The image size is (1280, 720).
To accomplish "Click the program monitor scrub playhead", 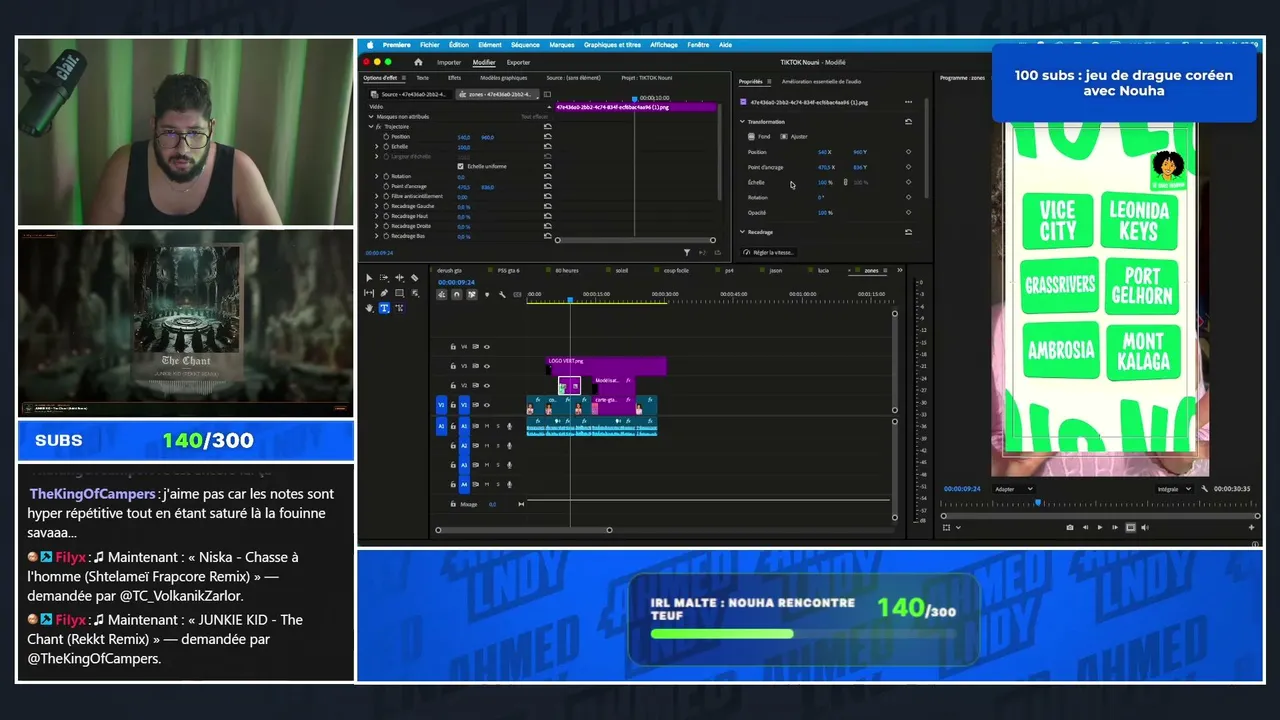I will tap(1038, 502).
